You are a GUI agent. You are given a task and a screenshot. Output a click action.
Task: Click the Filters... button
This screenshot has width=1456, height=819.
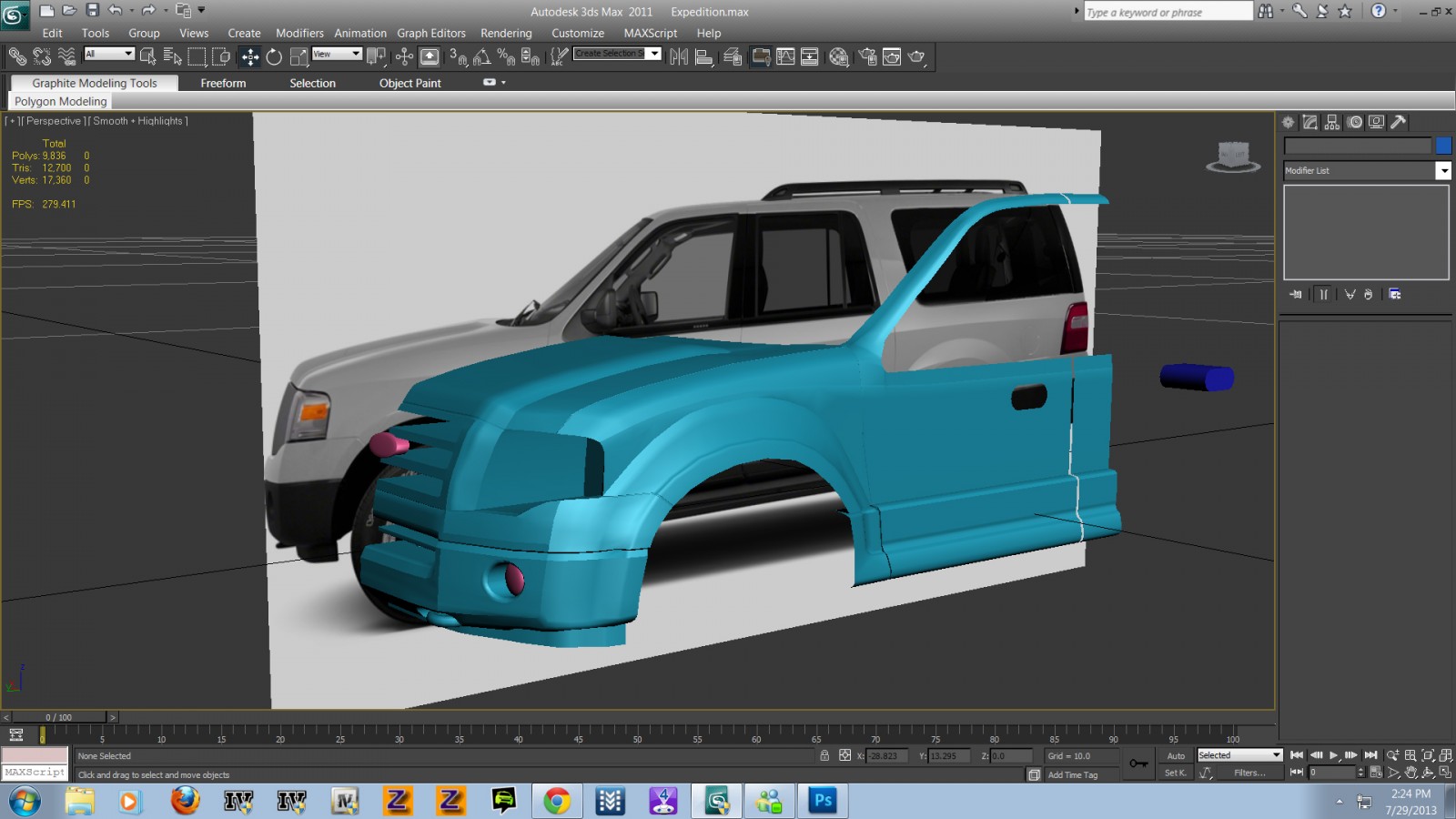pyautogui.click(x=1249, y=773)
